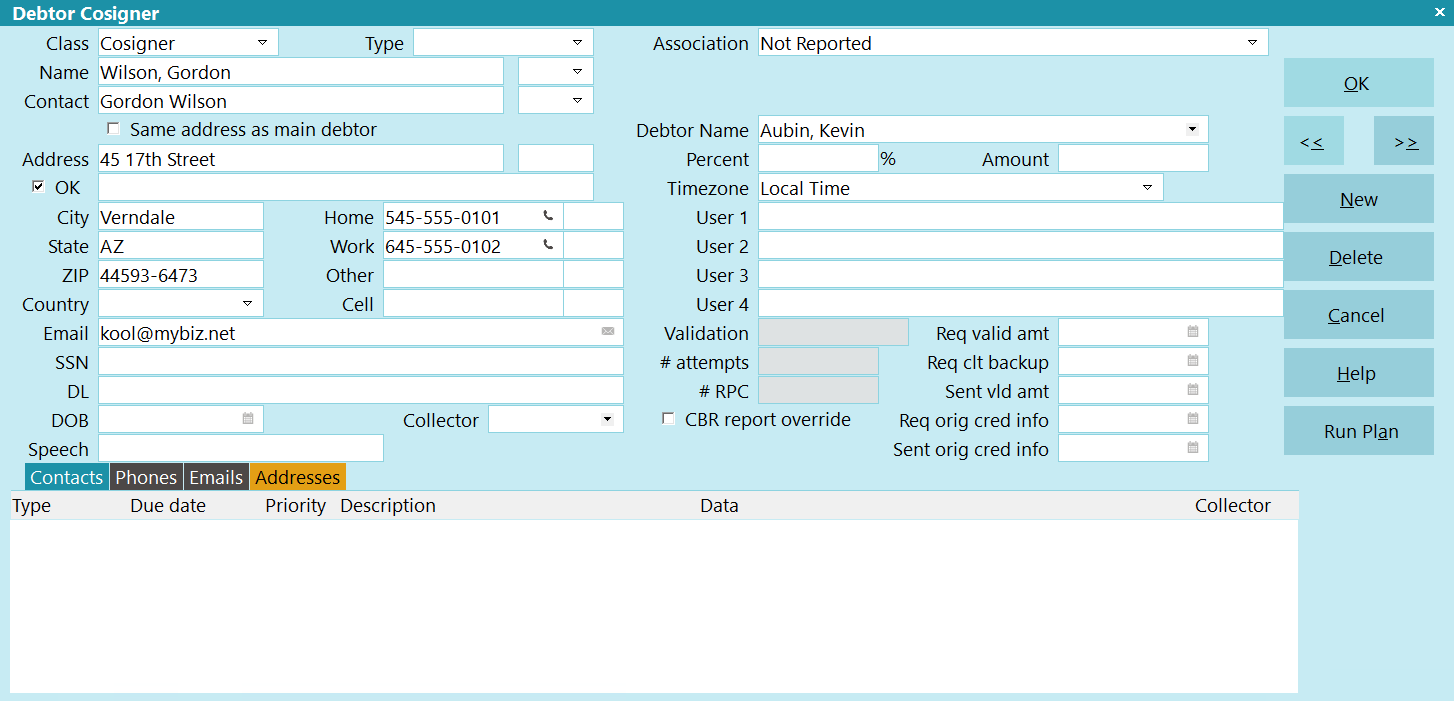The image size is (1454, 701).
Task: Open dropdown beside the Contact field
Action: pyautogui.click(x=577, y=100)
